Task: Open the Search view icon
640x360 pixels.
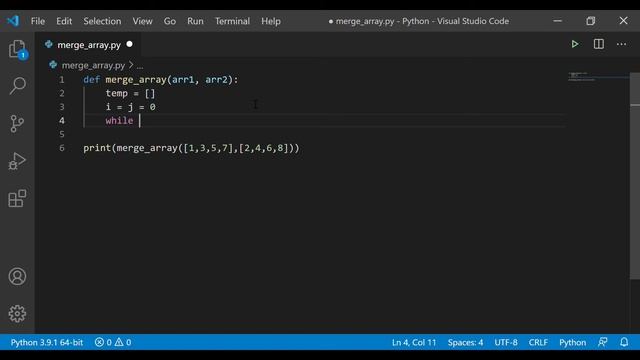Action: [18, 86]
